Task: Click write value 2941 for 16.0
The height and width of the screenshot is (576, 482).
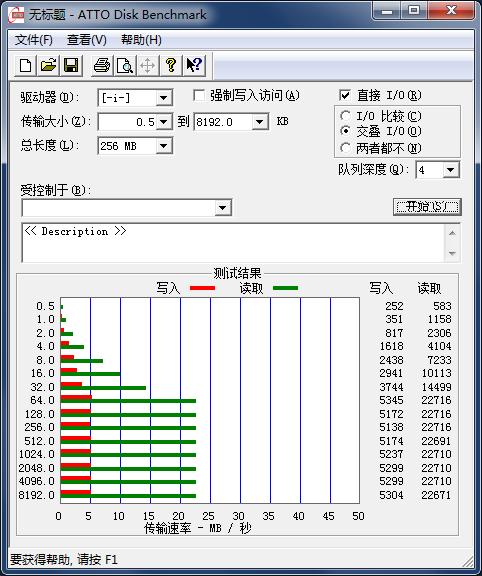Action: tap(391, 373)
